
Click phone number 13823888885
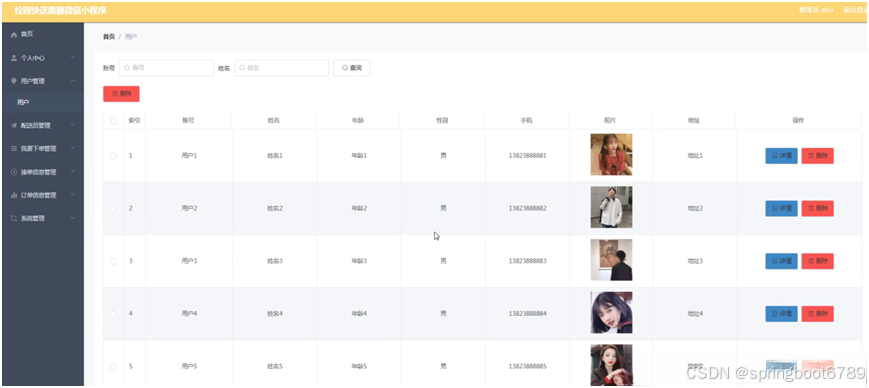pos(527,366)
